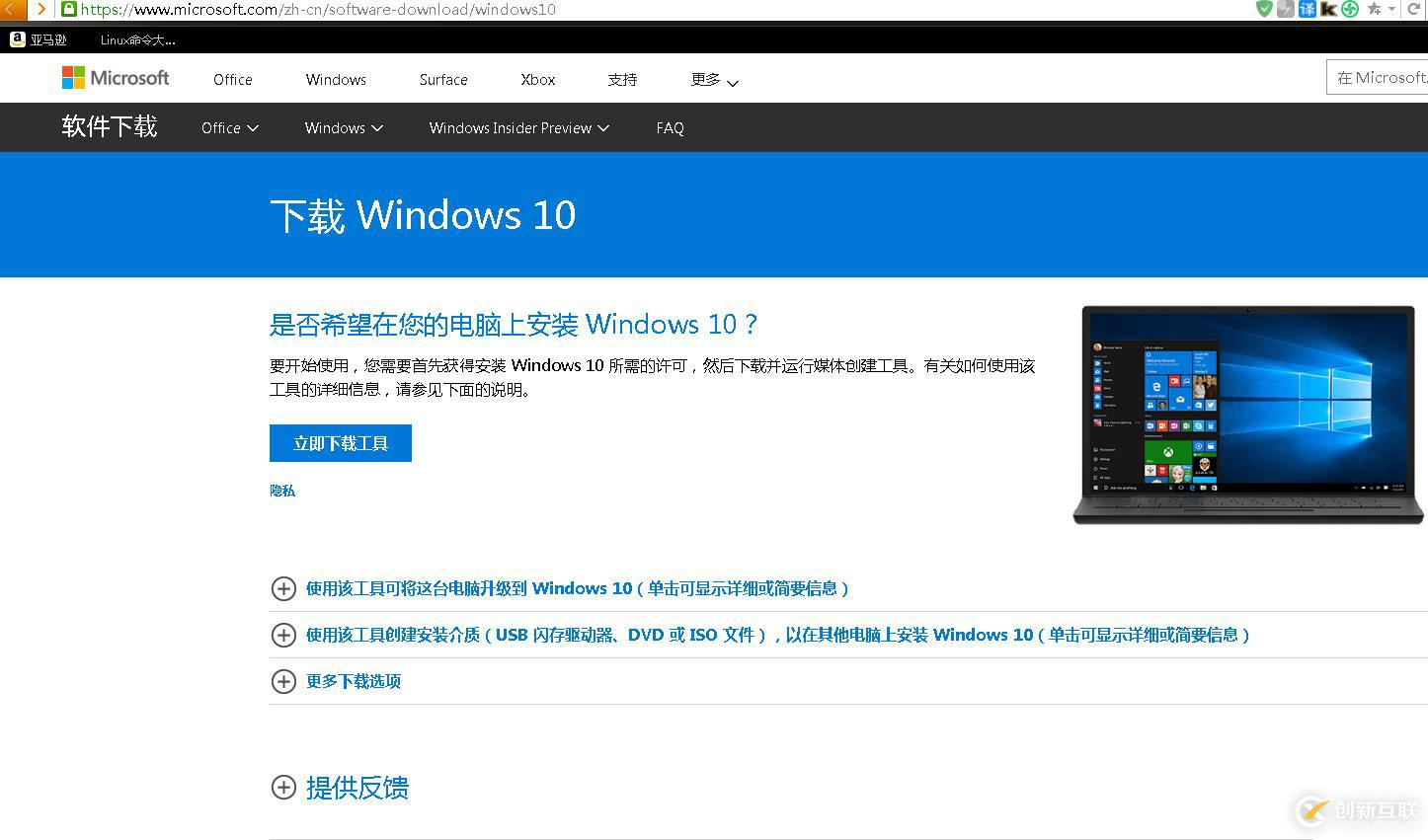This screenshot has width=1428, height=840.
Task: Open the dropdown arrow beside the bookmark star
Action: point(1391,9)
